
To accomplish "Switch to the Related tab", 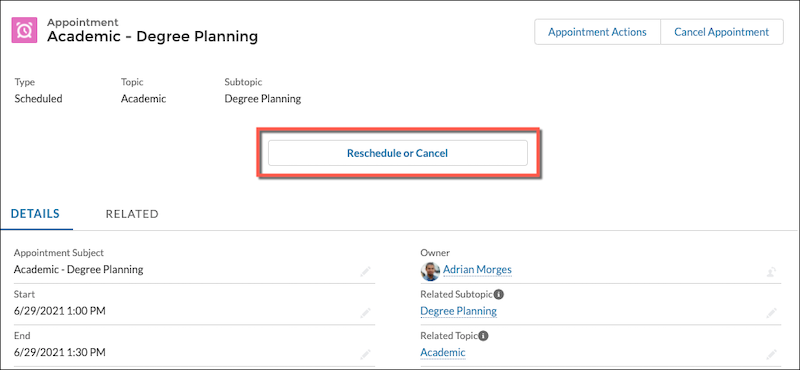I will point(132,214).
